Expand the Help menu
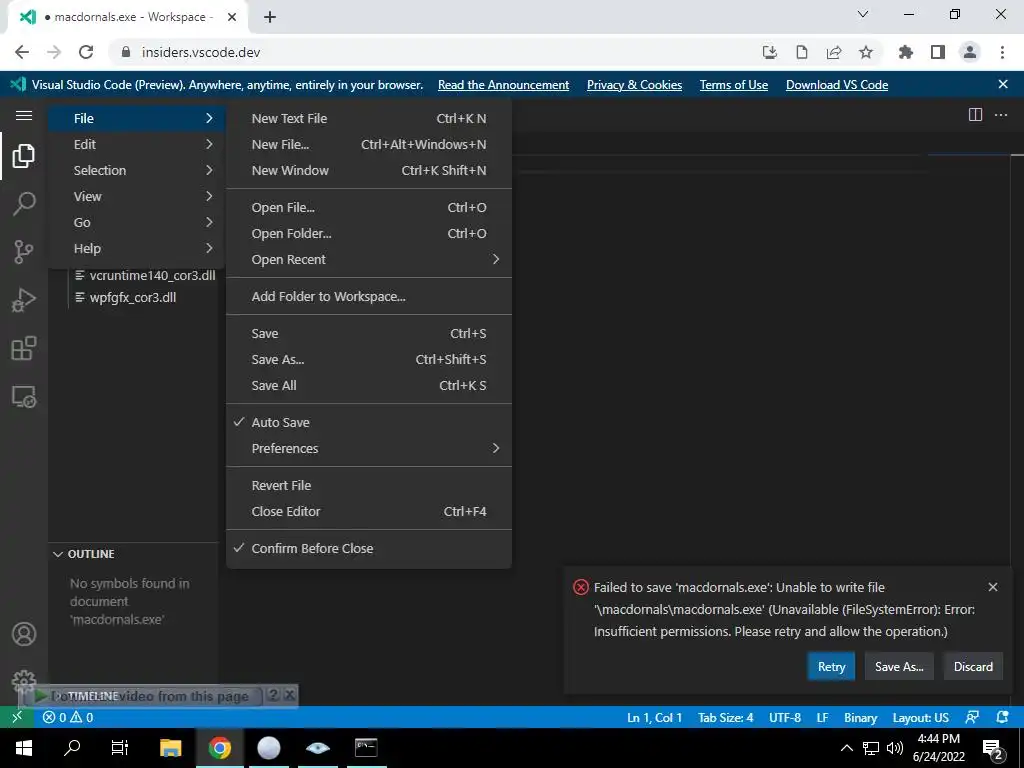Image resolution: width=1024 pixels, height=768 pixels. pyautogui.click(x=137, y=249)
